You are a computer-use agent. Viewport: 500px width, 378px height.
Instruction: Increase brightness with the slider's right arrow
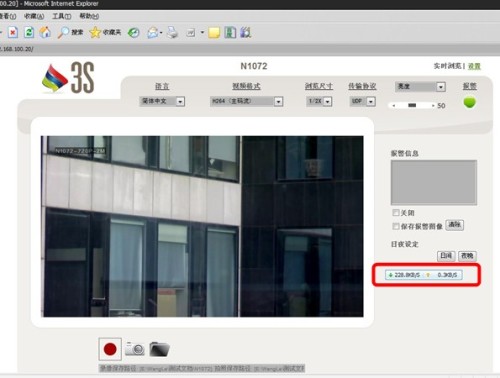click(433, 106)
